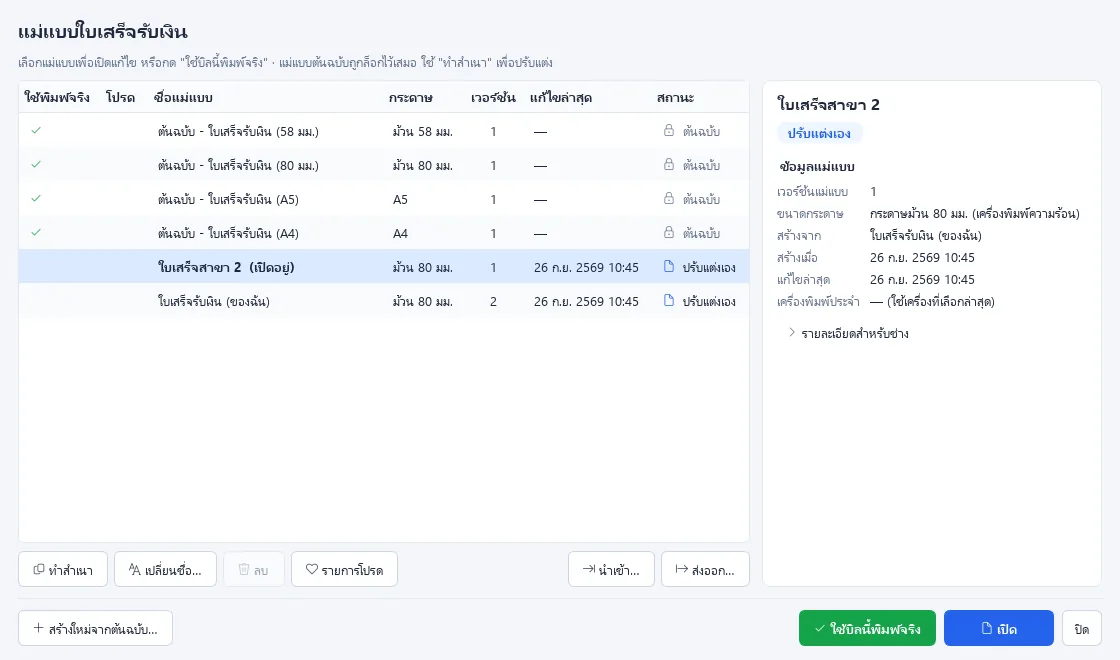The image size is (1120, 660).
Task: Click the green ใช้บิลนี้พิมพ์จริง button
Action: 867,629
